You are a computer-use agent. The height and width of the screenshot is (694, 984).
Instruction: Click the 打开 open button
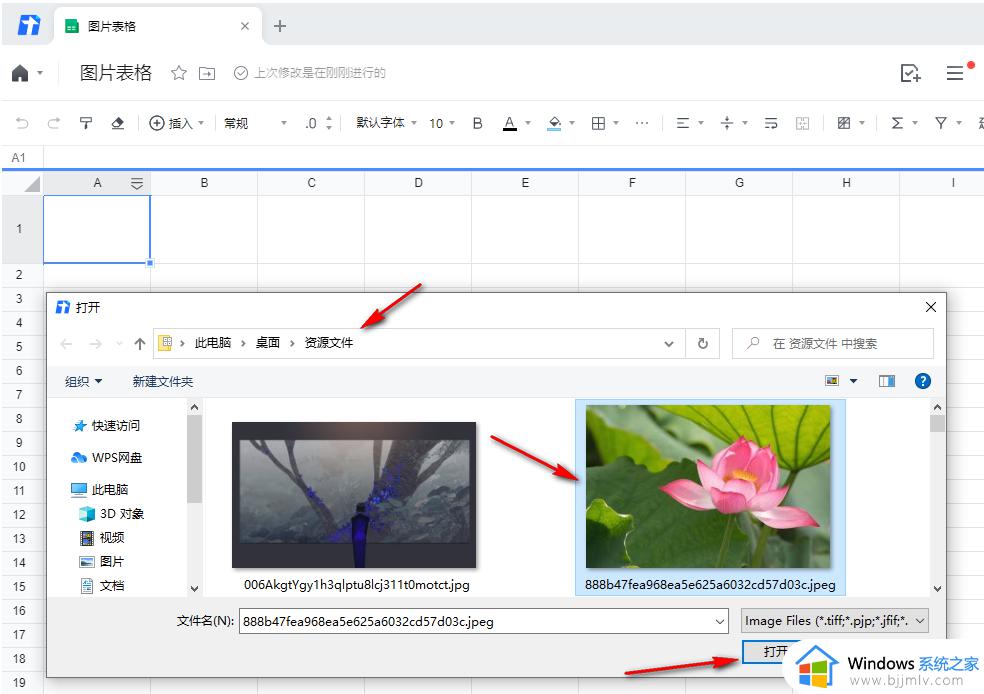[772, 651]
